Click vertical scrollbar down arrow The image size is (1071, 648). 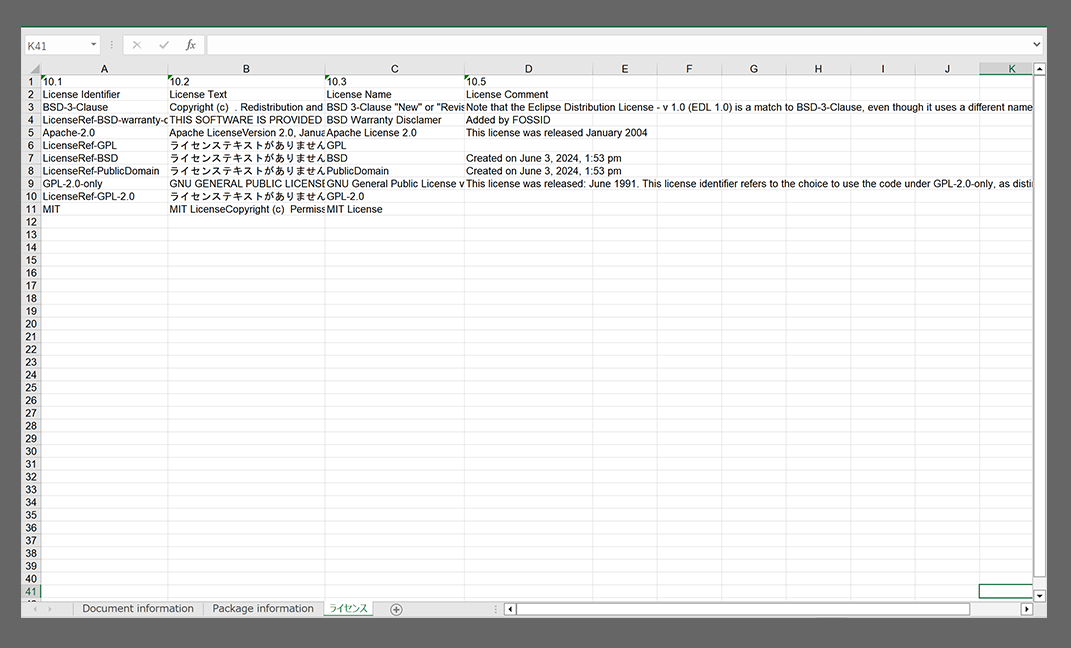tap(1039, 596)
